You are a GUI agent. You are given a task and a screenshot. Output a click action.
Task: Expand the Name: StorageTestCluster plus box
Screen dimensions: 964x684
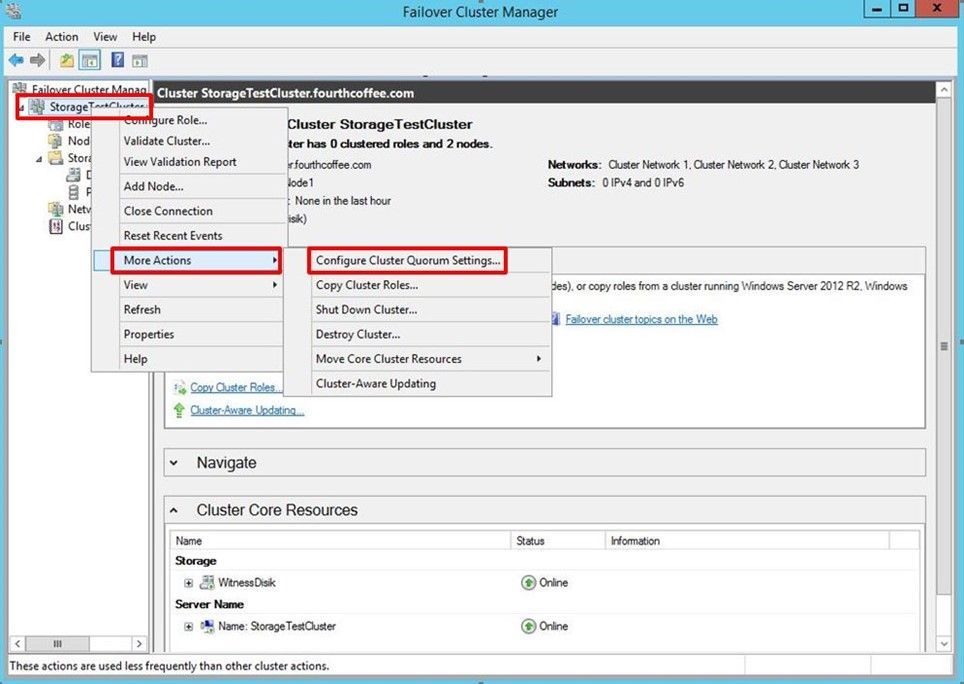coord(189,627)
